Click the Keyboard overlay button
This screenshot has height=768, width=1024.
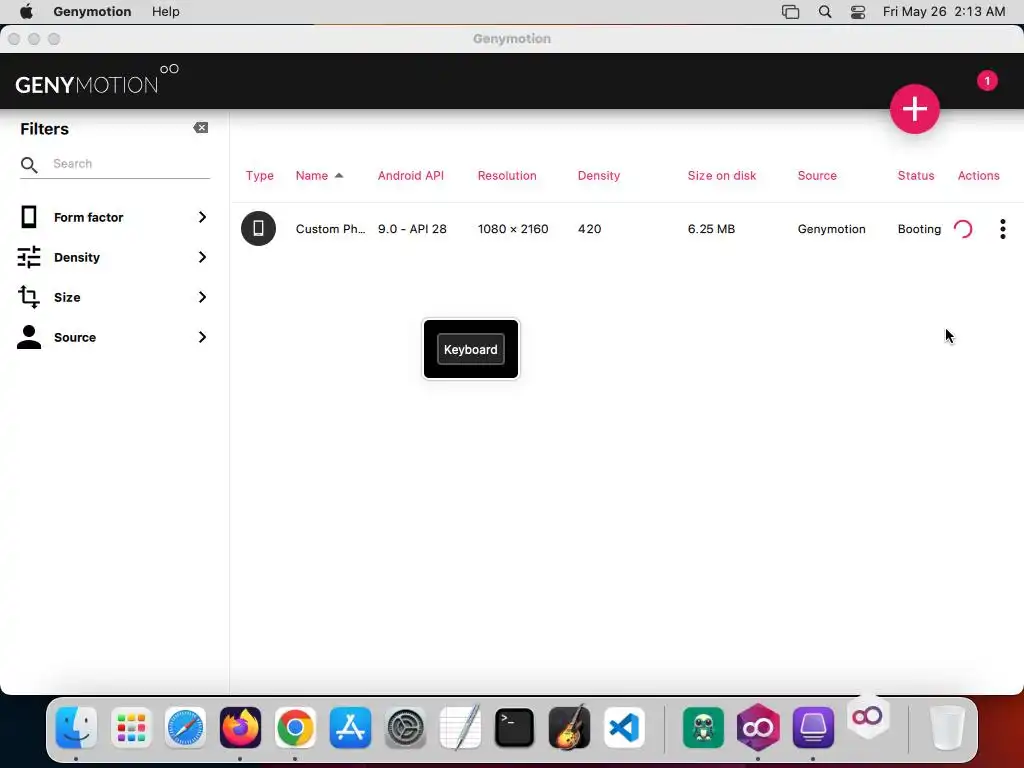pos(470,349)
